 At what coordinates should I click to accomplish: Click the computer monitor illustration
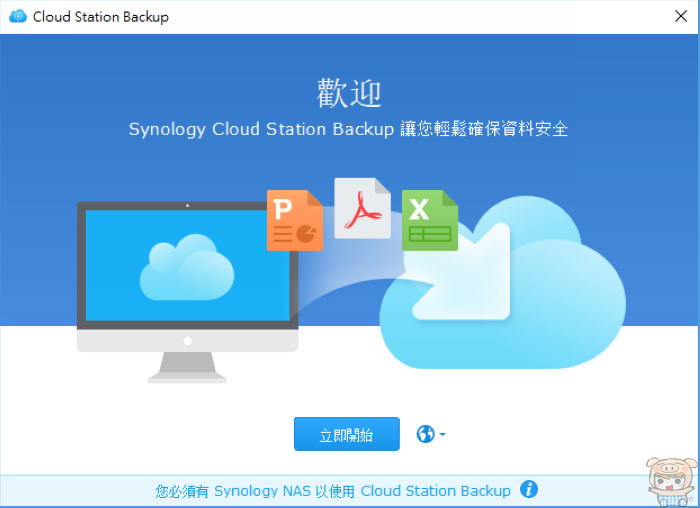pos(188,292)
